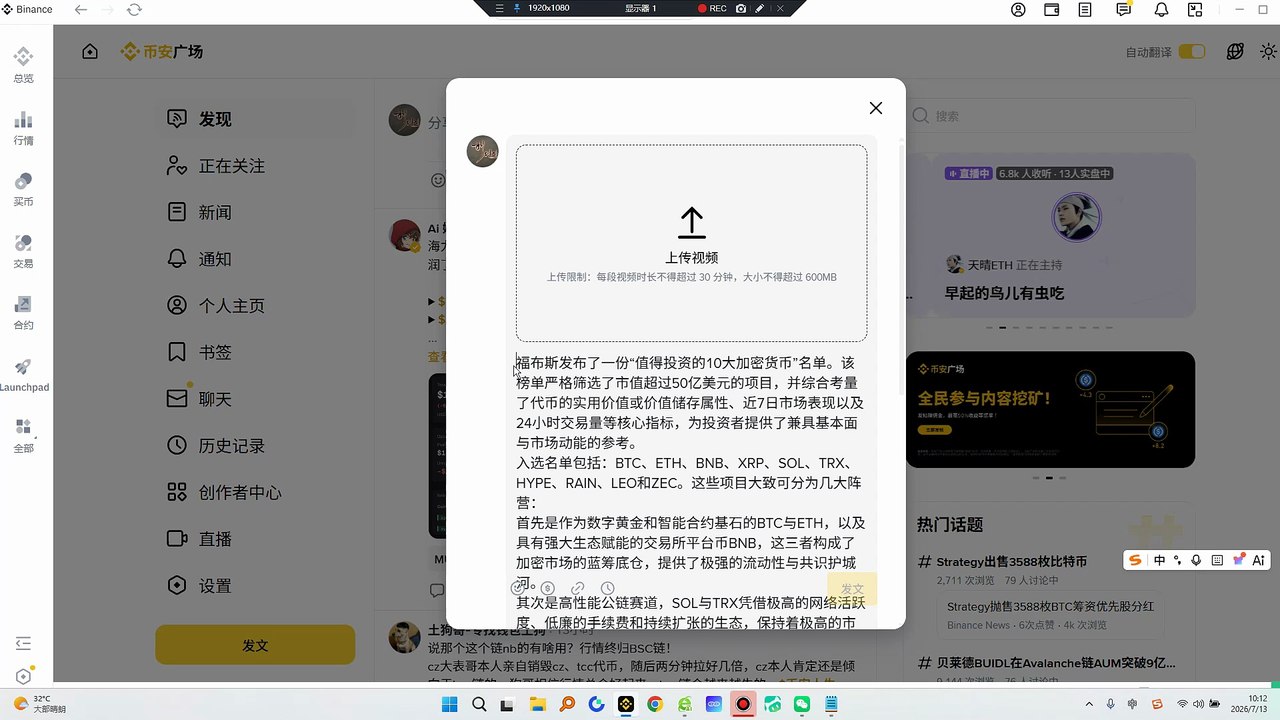The height and width of the screenshot is (720, 1280).
Task: Go forward with the right arrow
Action: point(108,9)
